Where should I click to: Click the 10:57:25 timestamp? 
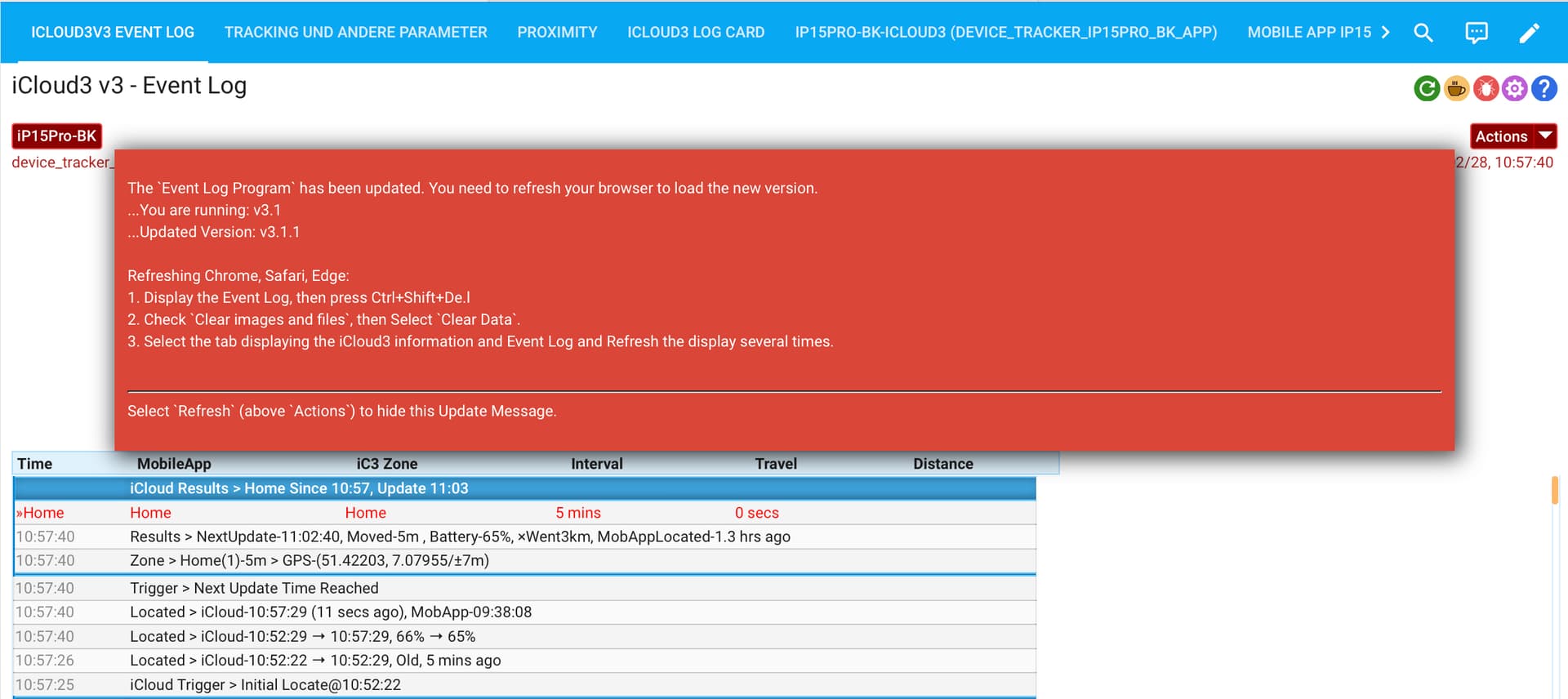pos(45,684)
